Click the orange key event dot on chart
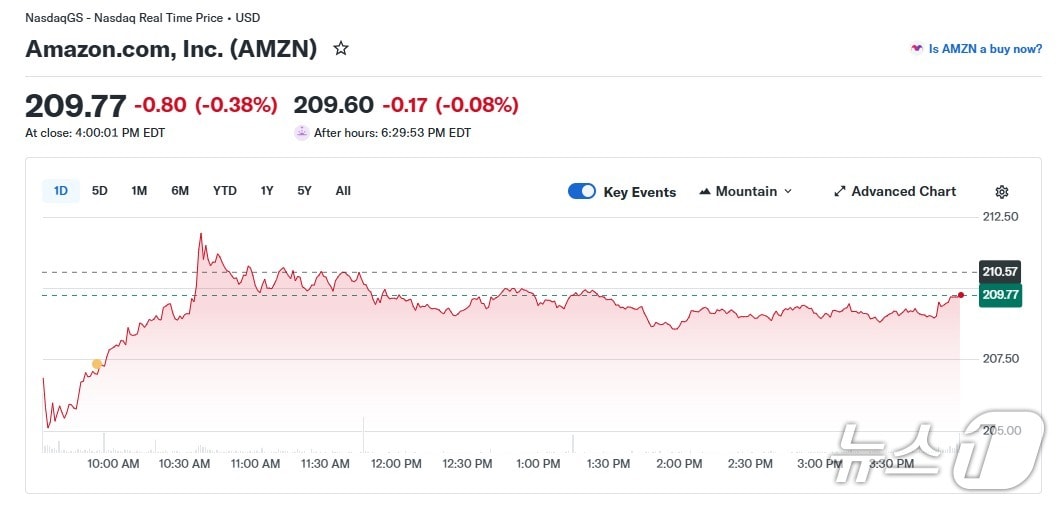This screenshot has width=1061, height=506. point(96,364)
